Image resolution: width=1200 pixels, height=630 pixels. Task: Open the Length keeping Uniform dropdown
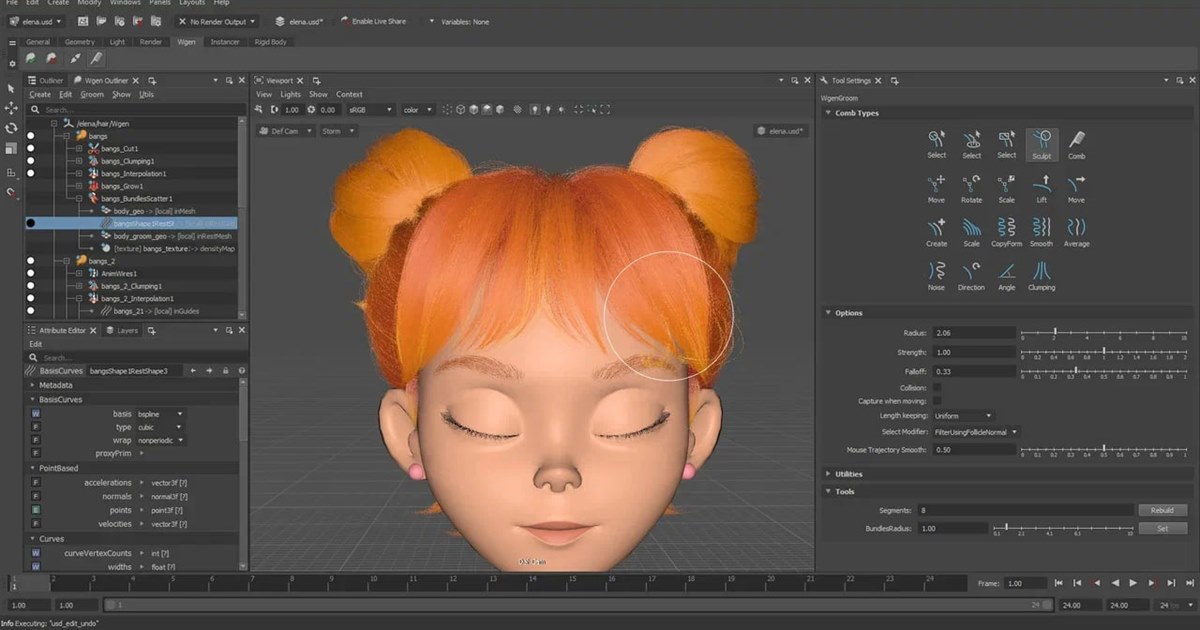click(x=962, y=415)
